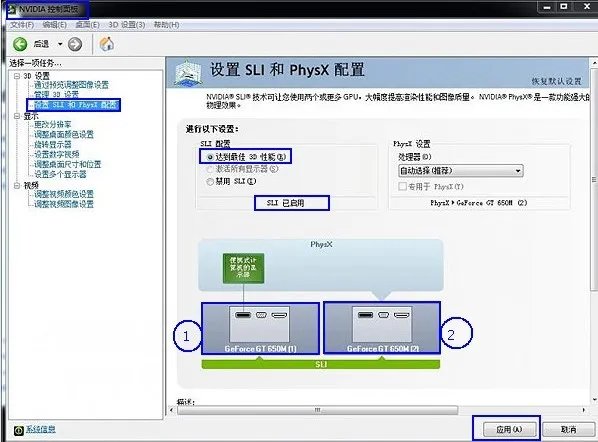The height and width of the screenshot is (442, 598).
Task: Maximize the NVIDIA control panel window
Action: [564, 7]
